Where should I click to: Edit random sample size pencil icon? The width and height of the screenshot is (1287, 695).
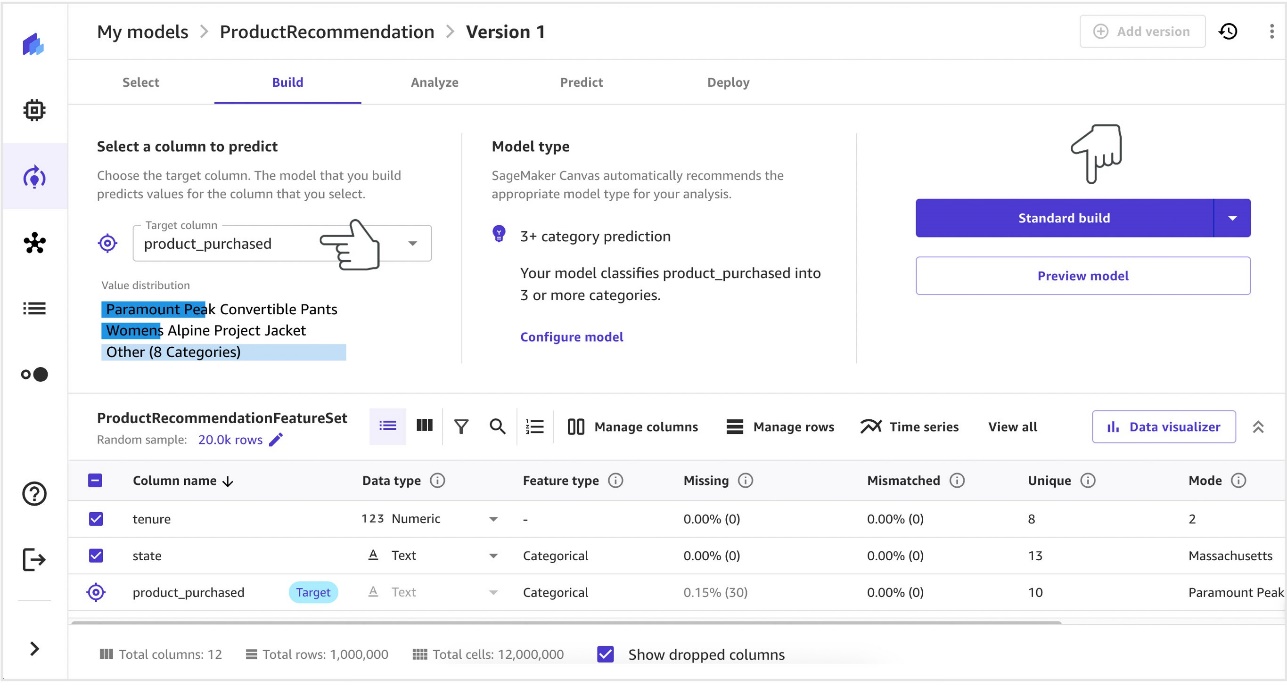[276, 440]
